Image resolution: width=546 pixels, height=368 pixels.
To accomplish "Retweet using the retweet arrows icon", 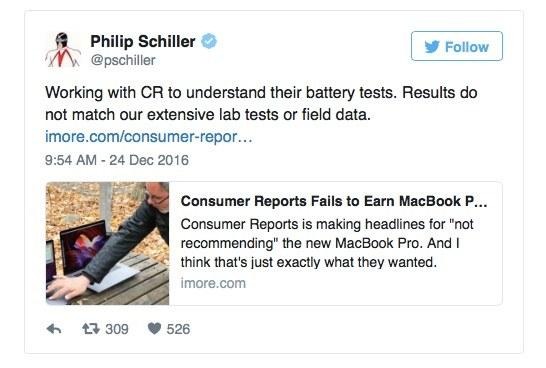I will pyautogui.click(x=91, y=329).
